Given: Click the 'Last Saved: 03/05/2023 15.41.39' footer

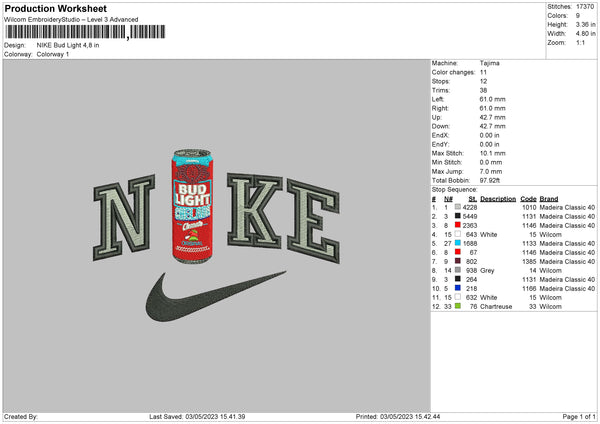Looking at the screenshot, I should point(197,416).
